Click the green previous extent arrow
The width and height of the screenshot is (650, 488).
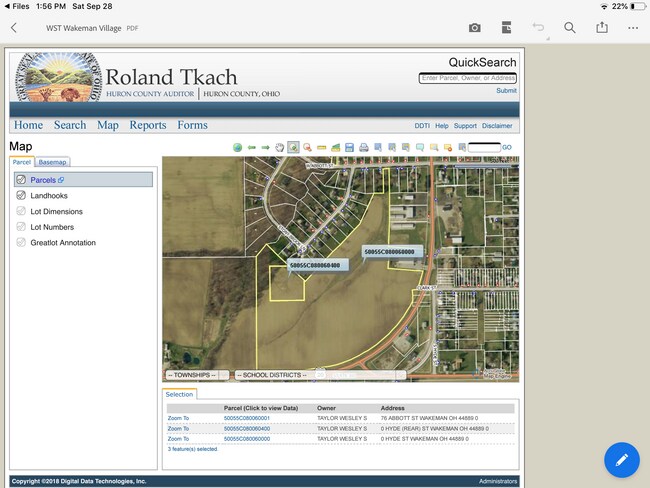[252, 147]
